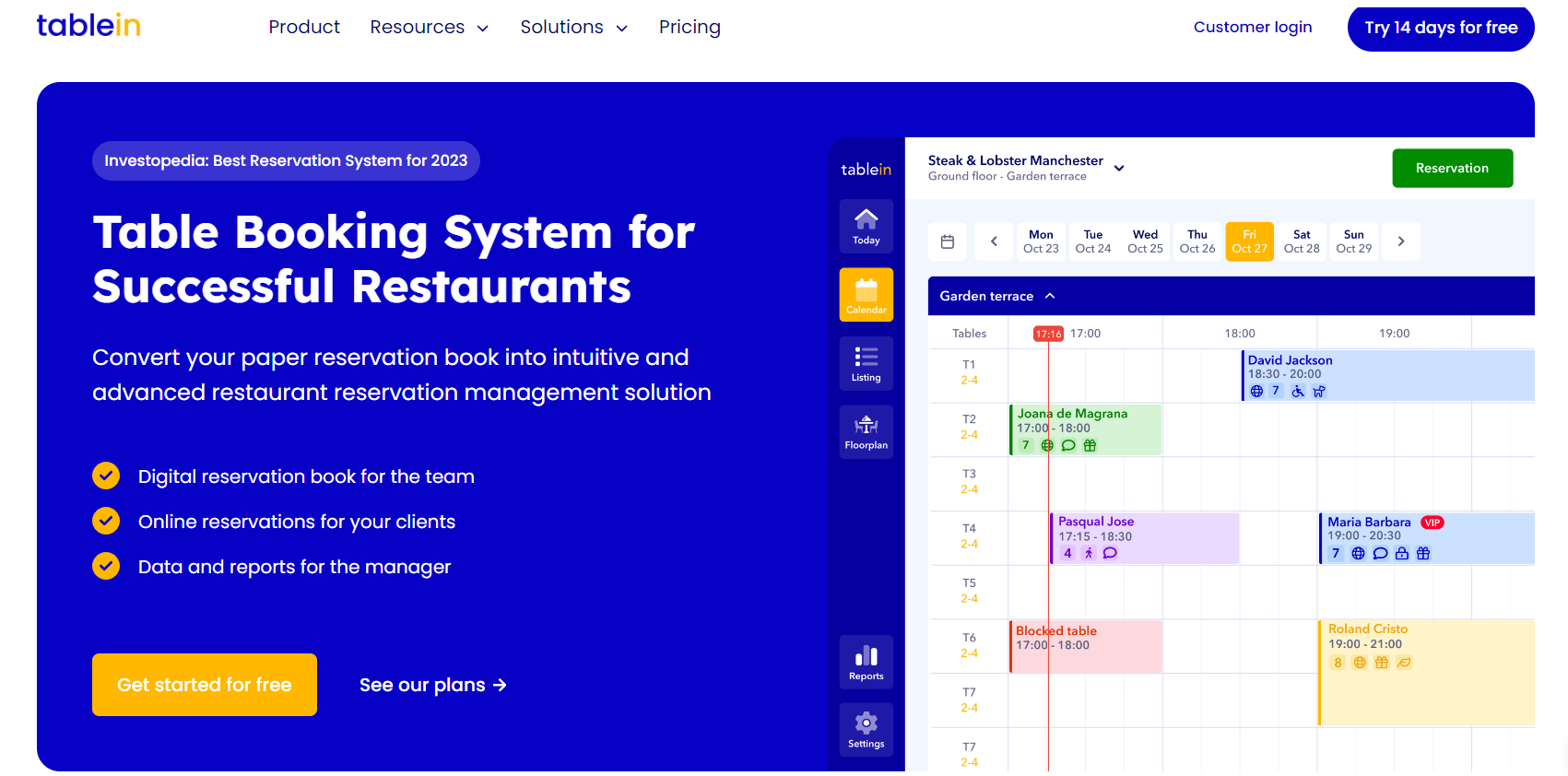This screenshot has height=776, width=1568.
Task: Open David Jackson 18:30 reservation
Action: click(1387, 375)
